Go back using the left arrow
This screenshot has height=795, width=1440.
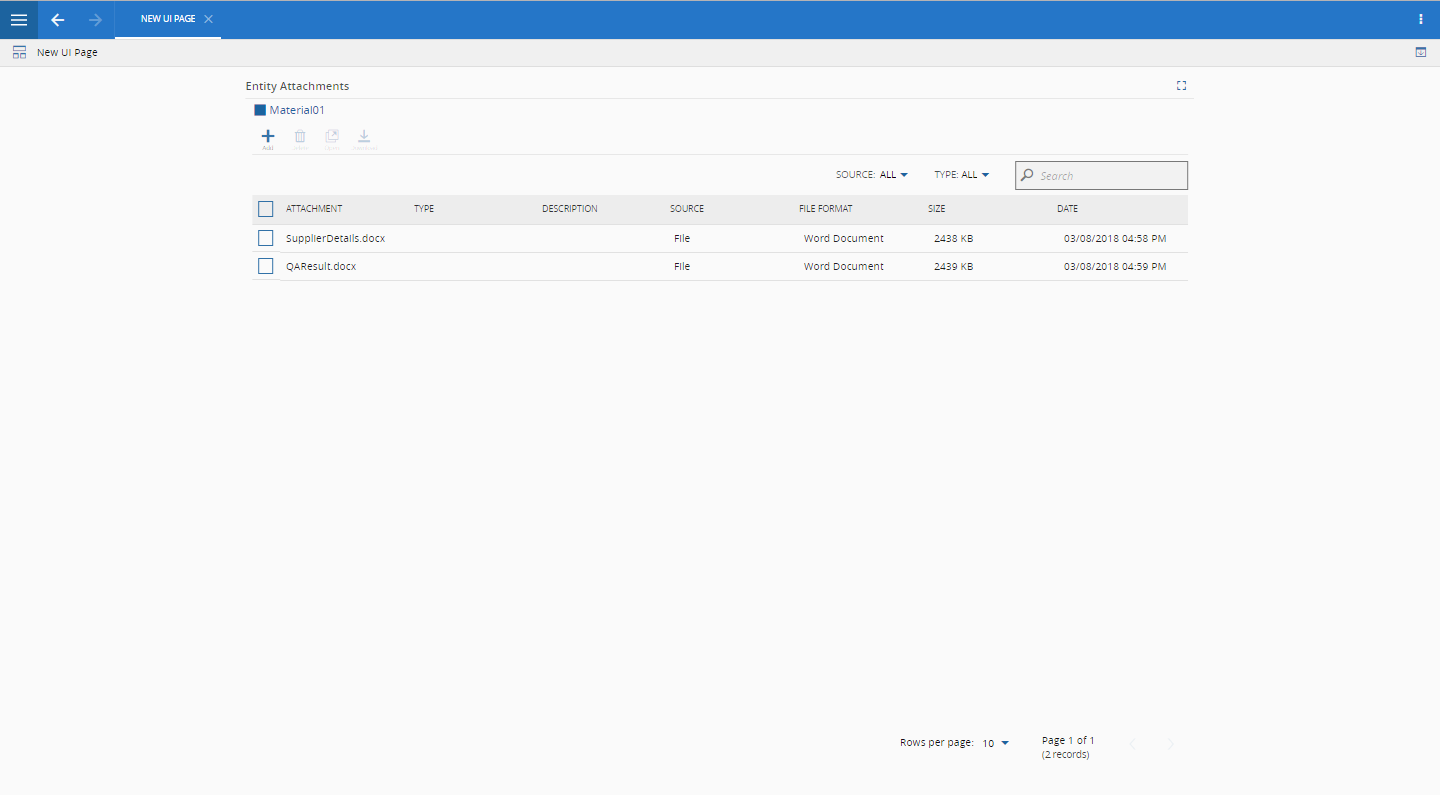(x=58, y=20)
